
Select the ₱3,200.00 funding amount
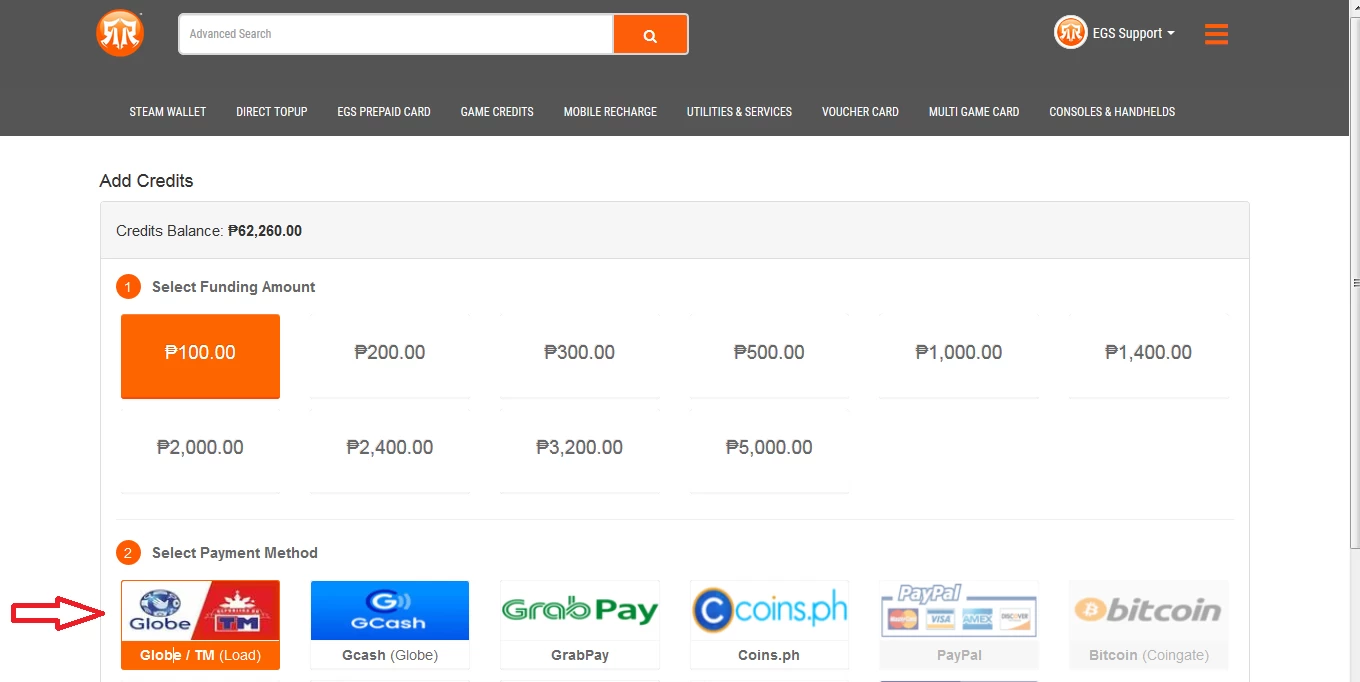click(580, 451)
